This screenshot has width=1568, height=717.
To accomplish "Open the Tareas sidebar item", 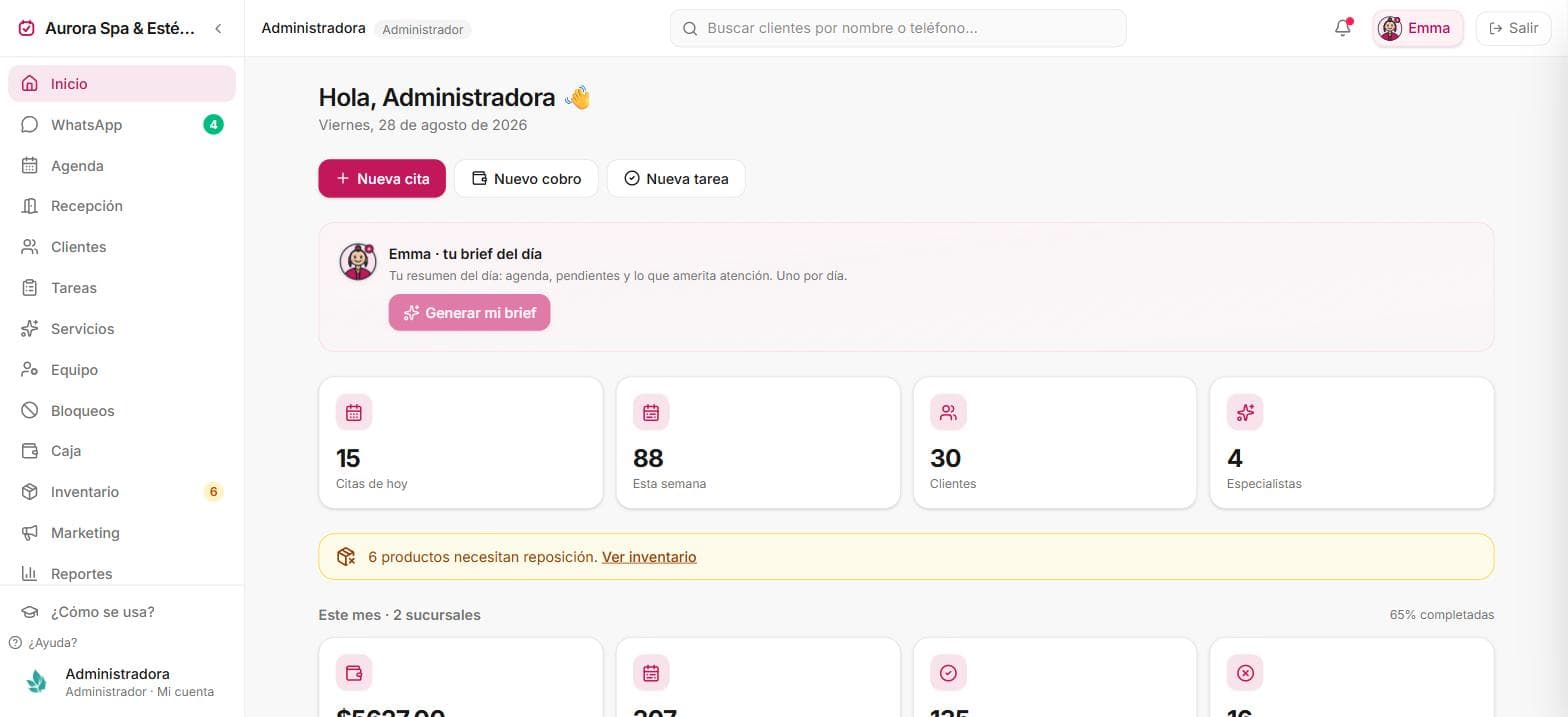I will pyautogui.click(x=122, y=288).
